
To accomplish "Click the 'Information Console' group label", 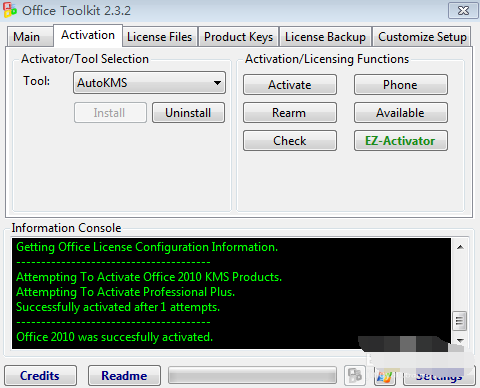I will 66,228.
